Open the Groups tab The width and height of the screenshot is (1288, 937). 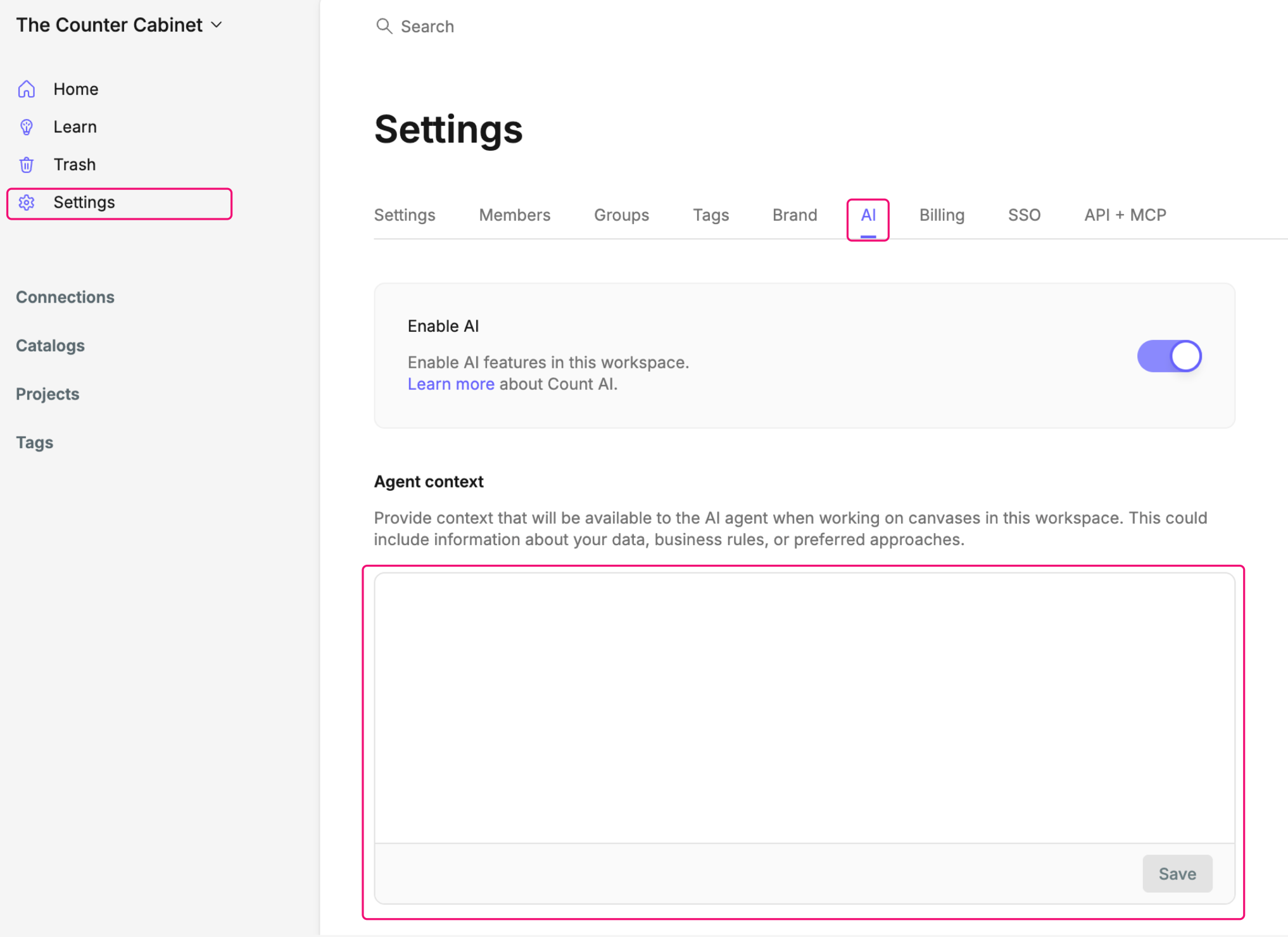[621, 215]
